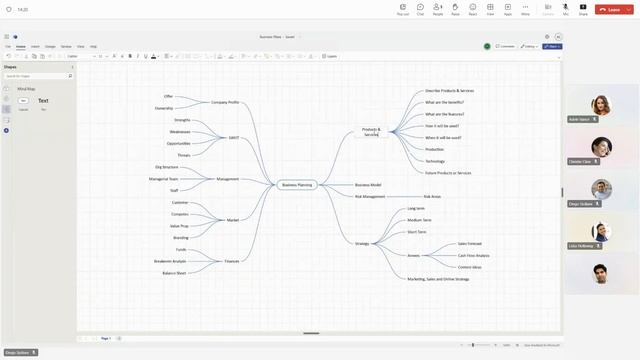
Task: Click the Paste icon in the toolbar
Action: [x=42, y=56]
